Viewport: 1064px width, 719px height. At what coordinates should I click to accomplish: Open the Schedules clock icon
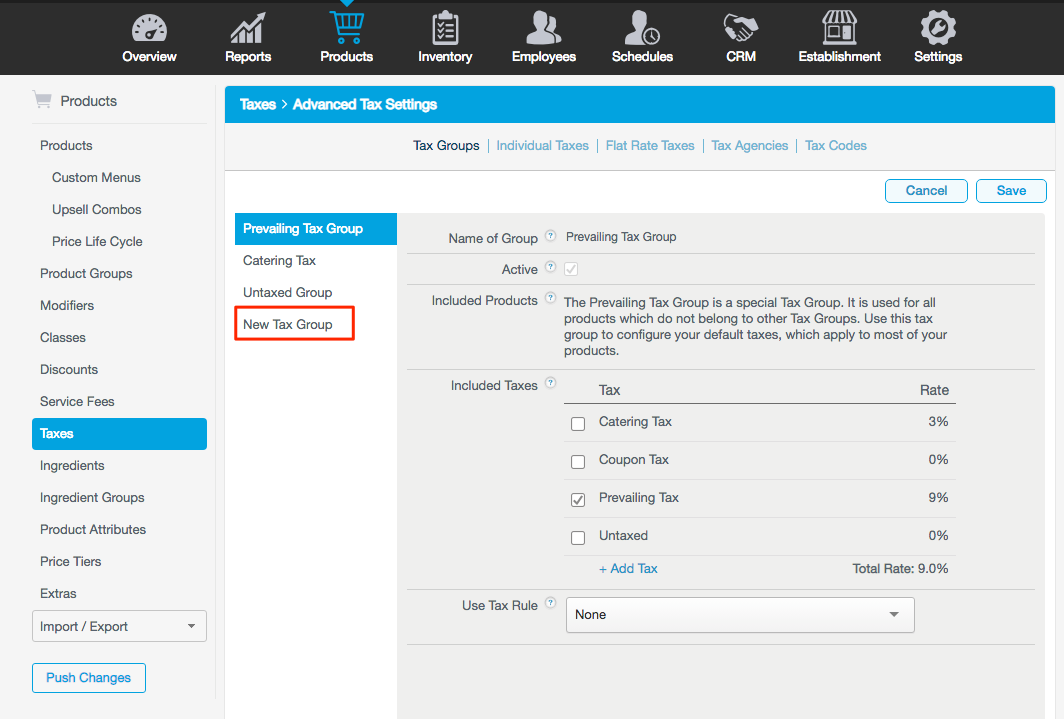pyautogui.click(x=641, y=27)
